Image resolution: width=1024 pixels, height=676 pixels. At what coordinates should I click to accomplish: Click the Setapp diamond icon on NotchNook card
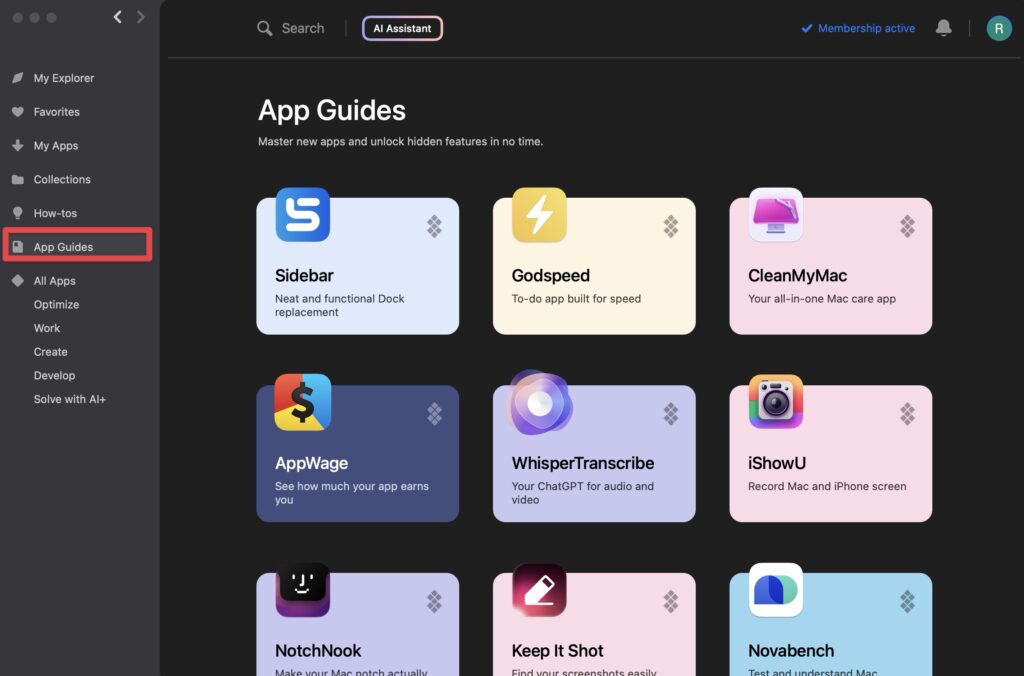[434, 602]
